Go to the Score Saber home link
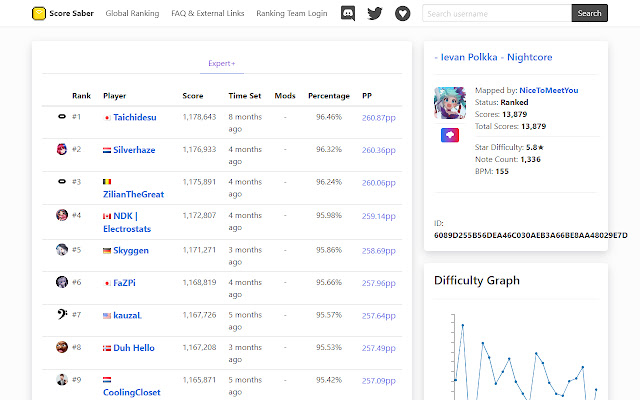 click(x=63, y=13)
